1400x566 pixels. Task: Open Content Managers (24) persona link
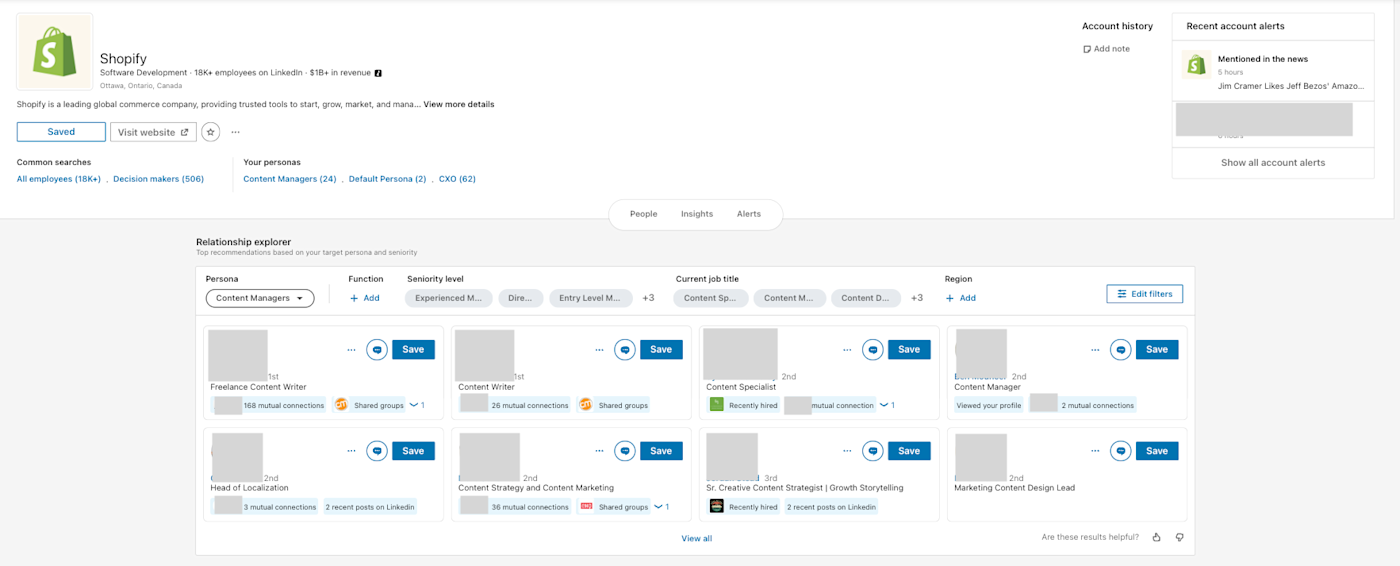click(x=290, y=179)
